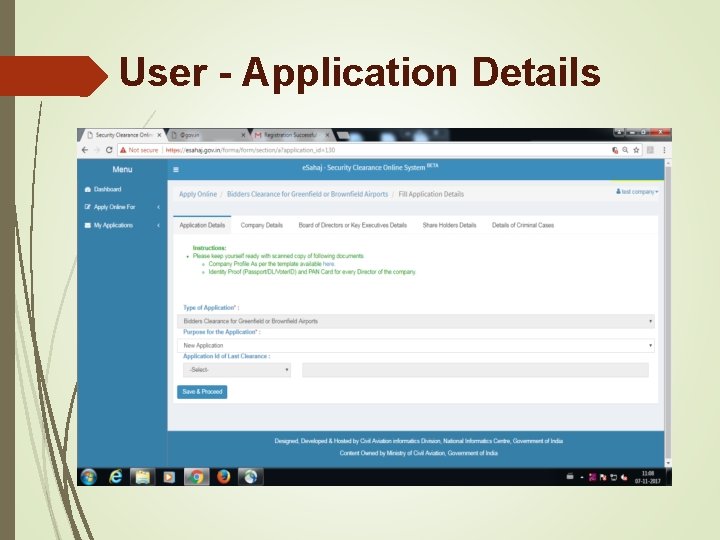720x540 pixels.
Task: Click the Not secure warning icon
Action: click(123, 150)
